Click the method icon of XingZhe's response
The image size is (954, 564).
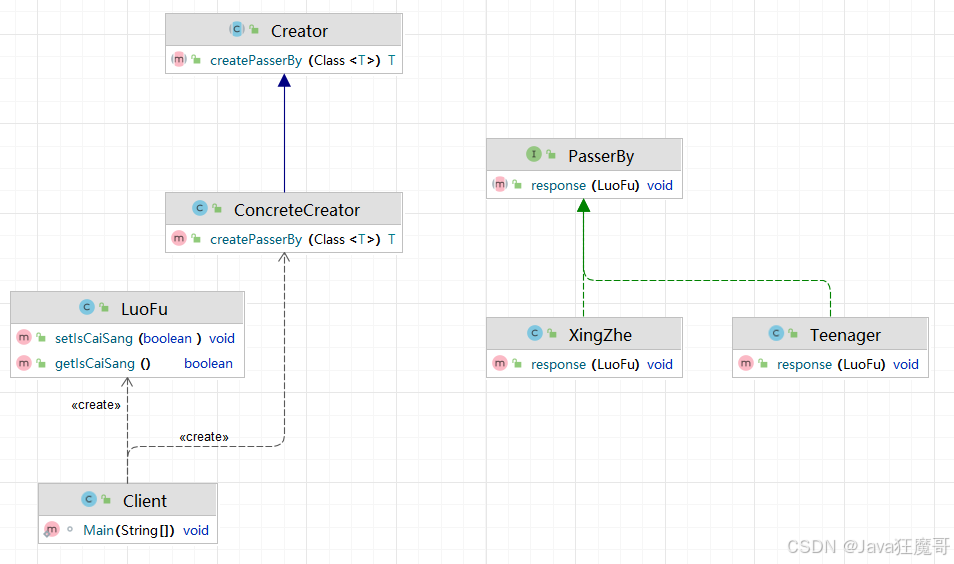coord(500,363)
